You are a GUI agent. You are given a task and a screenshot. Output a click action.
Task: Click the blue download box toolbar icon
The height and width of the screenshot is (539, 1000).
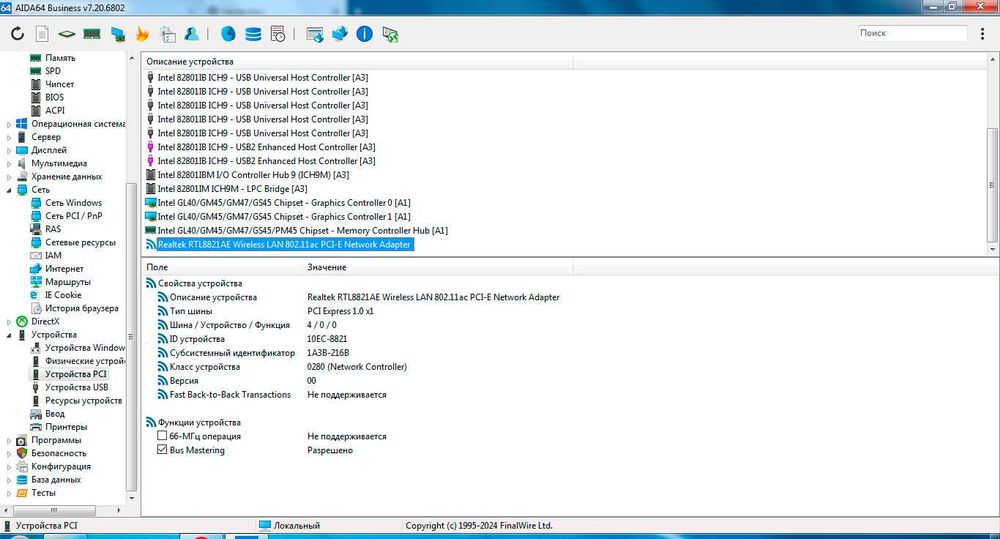click(339, 33)
